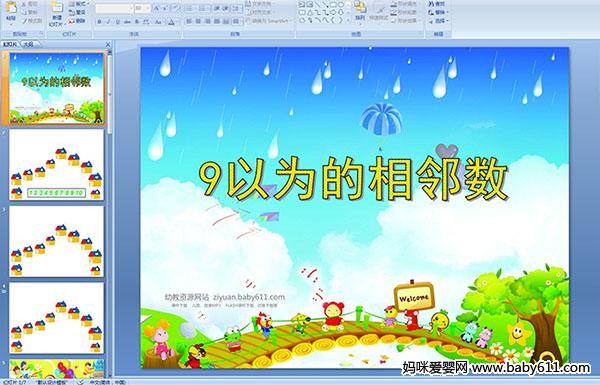Click the Replace button

[x=437, y=12]
